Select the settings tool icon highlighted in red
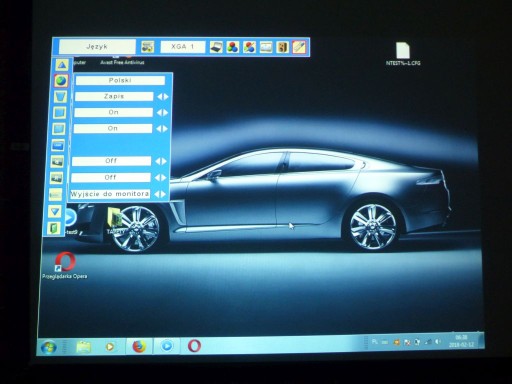This screenshot has width=512, height=384. (x=299, y=47)
